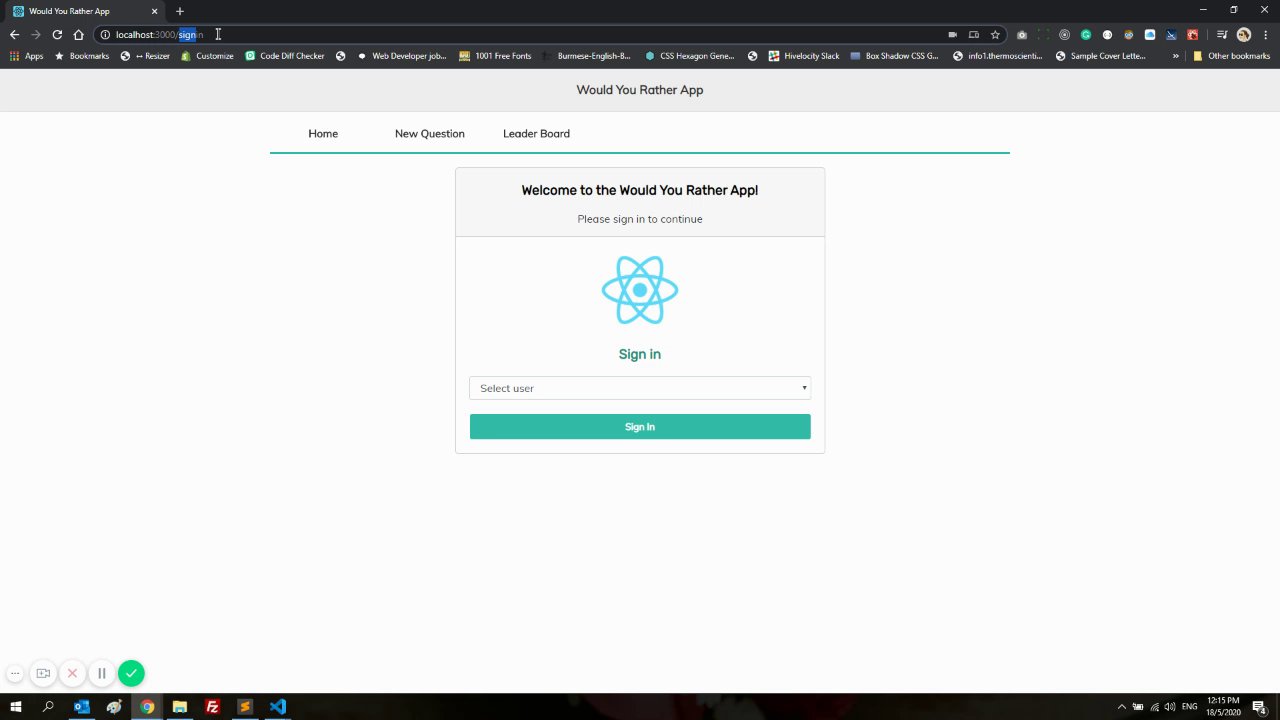Click the Please sign in to continue text

[640, 219]
